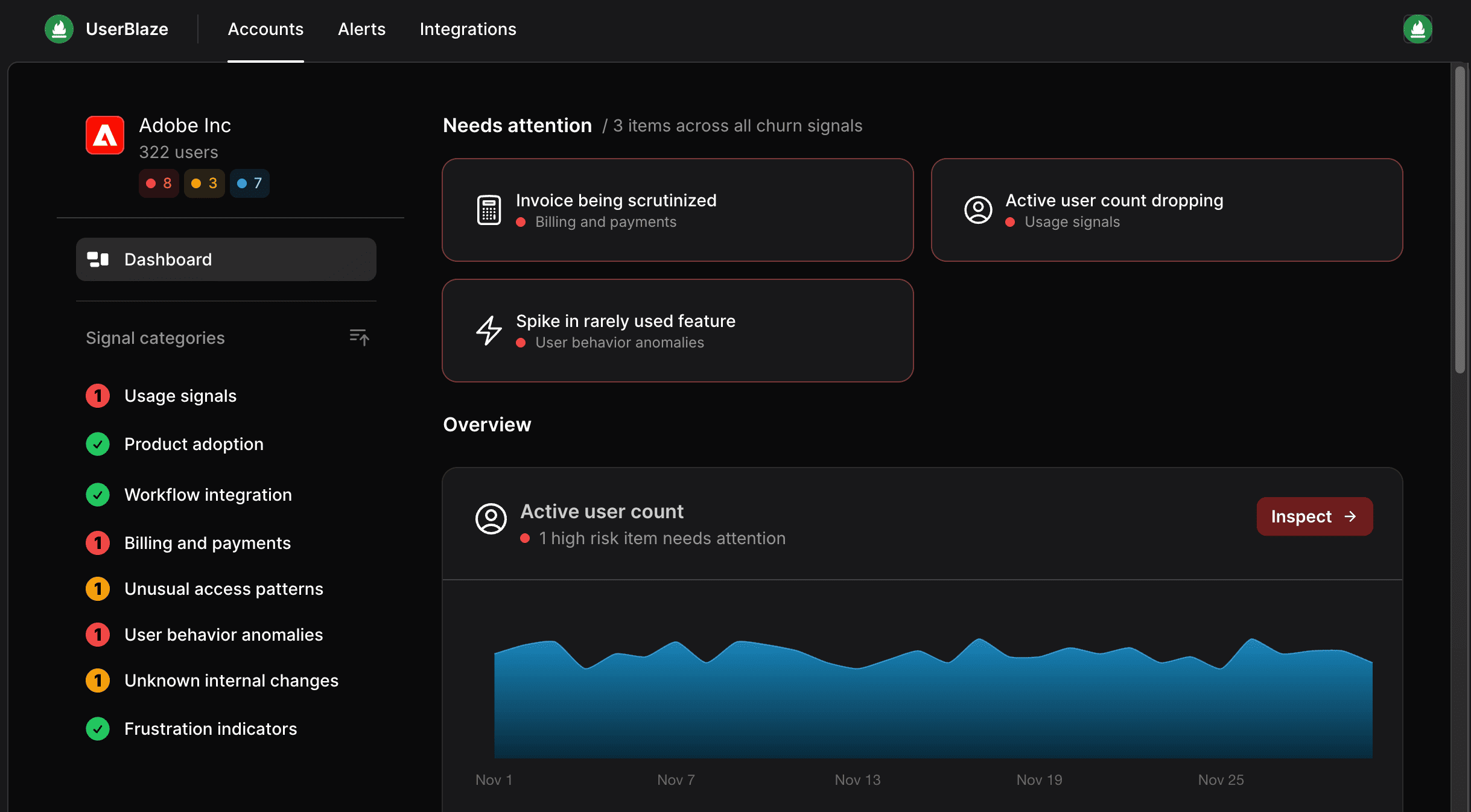The height and width of the screenshot is (812, 1471).
Task: Sort signal categories with the sort icon
Action: pyautogui.click(x=359, y=337)
